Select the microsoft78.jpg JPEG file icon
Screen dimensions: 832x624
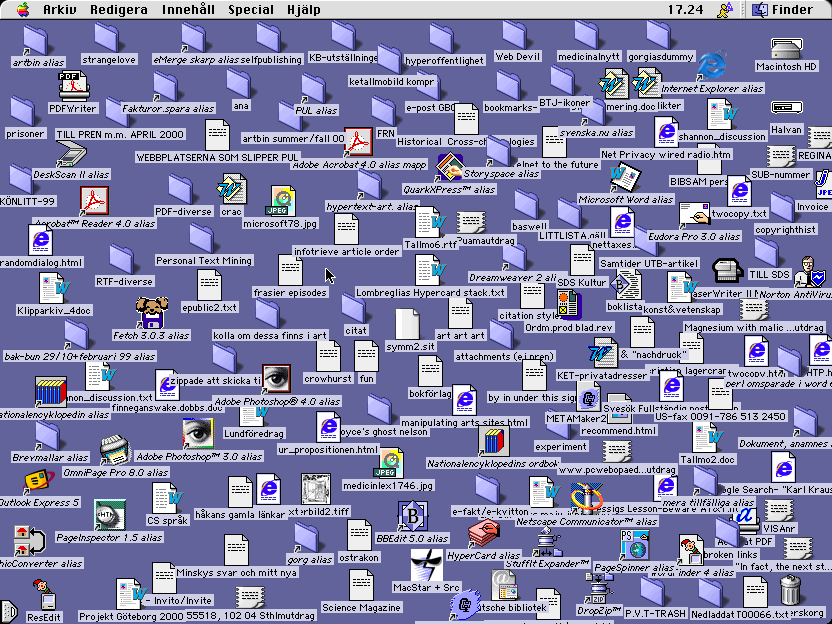pos(283,201)
